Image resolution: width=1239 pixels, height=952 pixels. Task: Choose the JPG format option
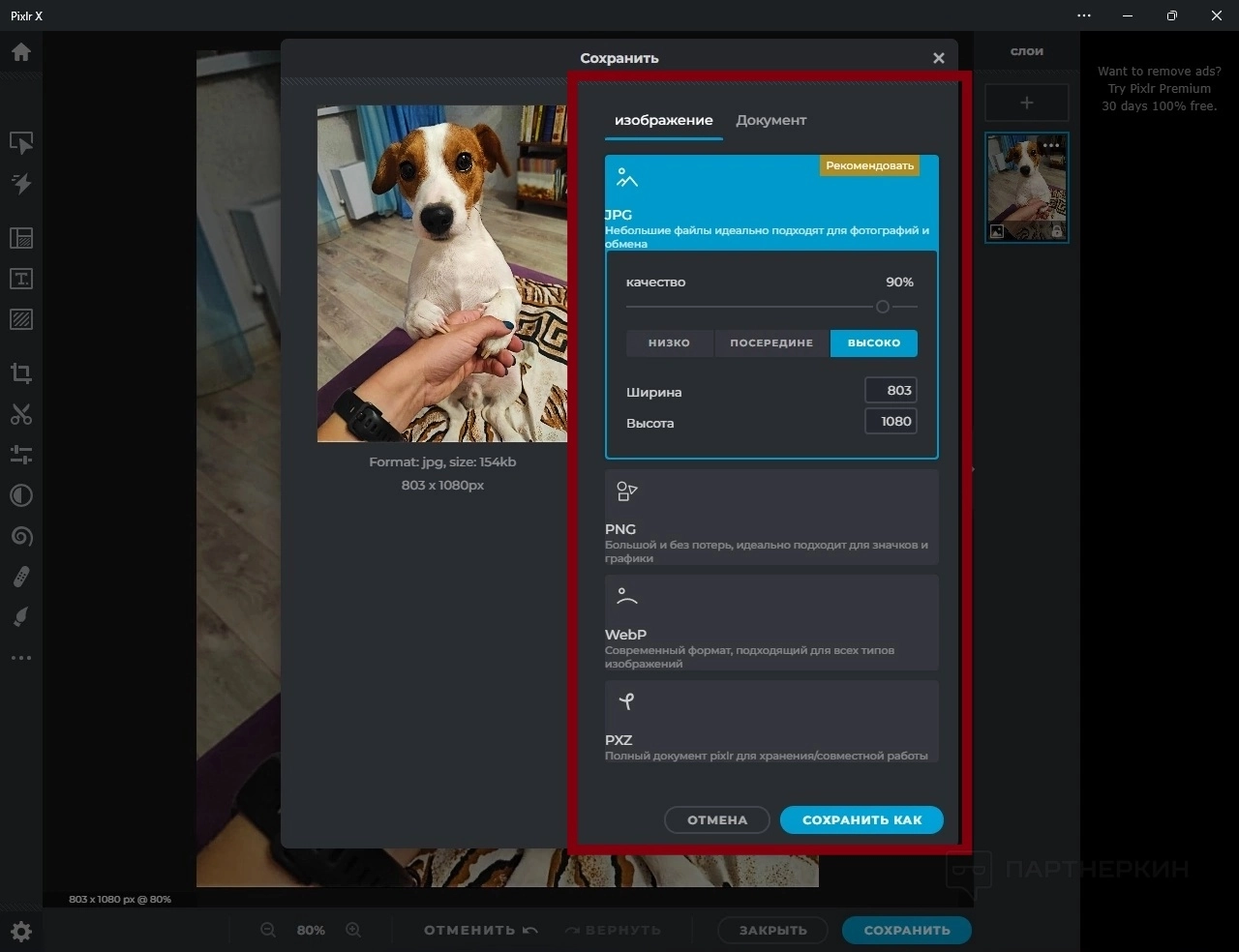tap(771, 202)
